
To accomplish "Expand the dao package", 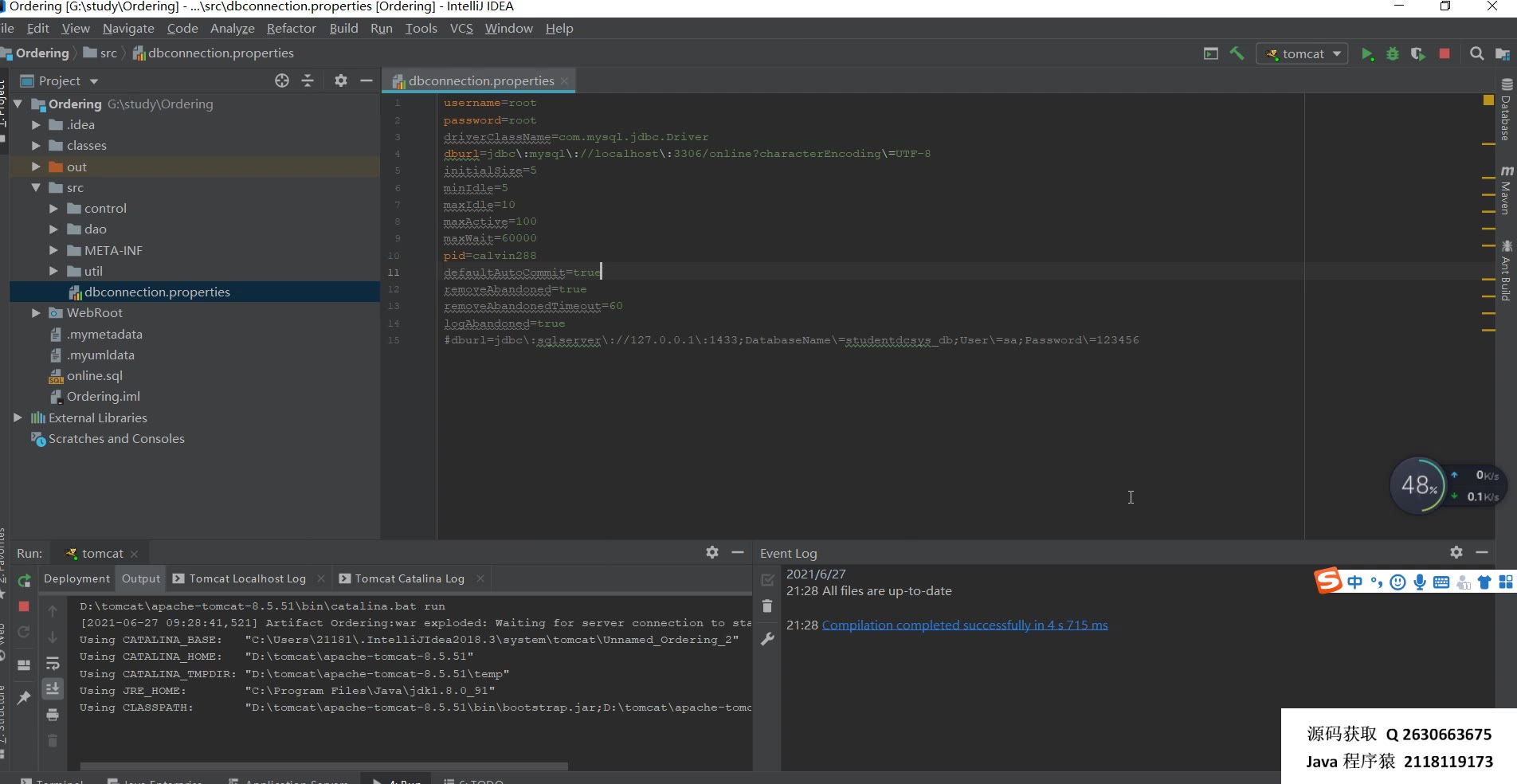I will pos(53,229).
